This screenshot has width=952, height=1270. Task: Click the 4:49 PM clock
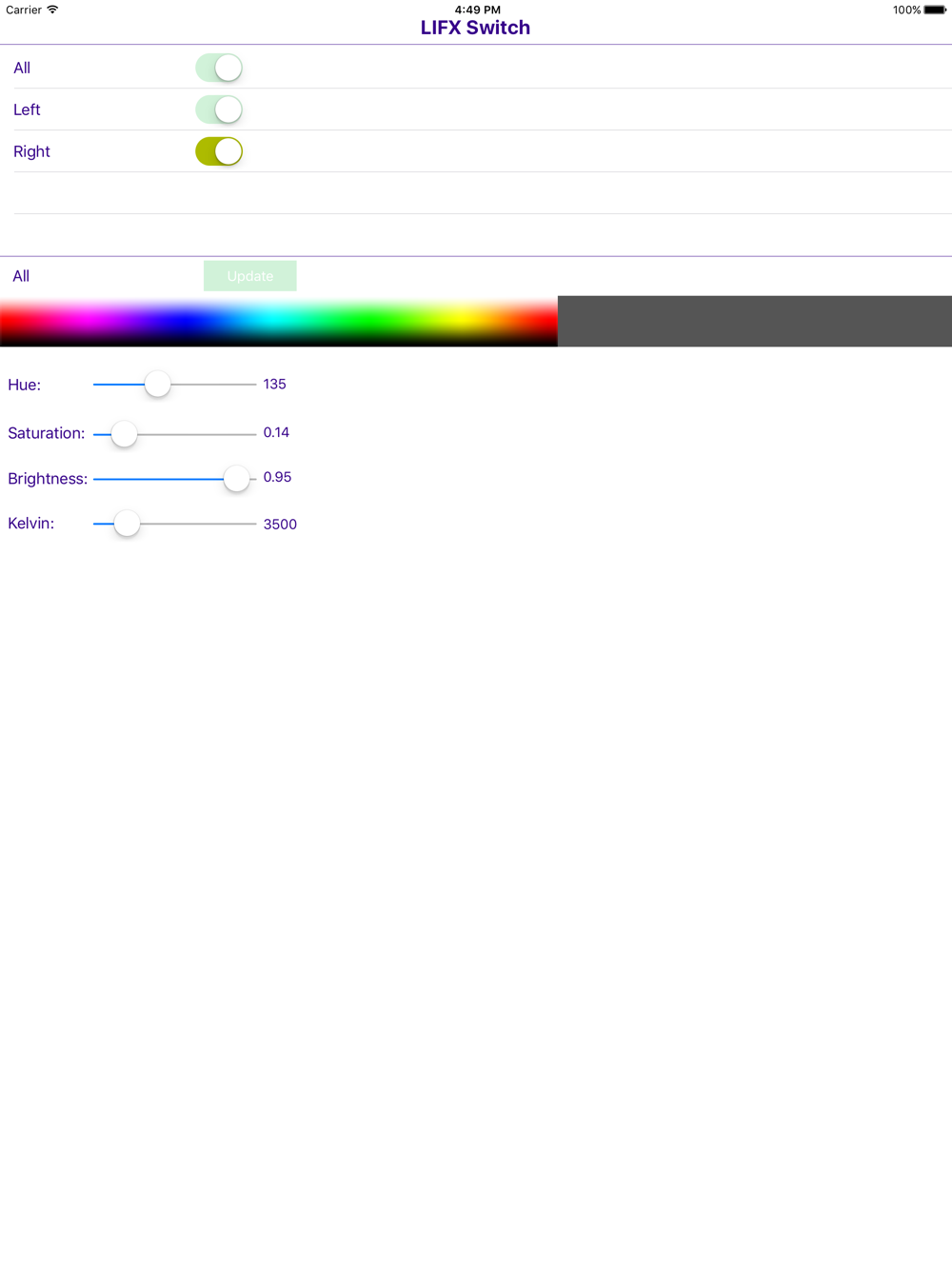[x=477, y=10]
